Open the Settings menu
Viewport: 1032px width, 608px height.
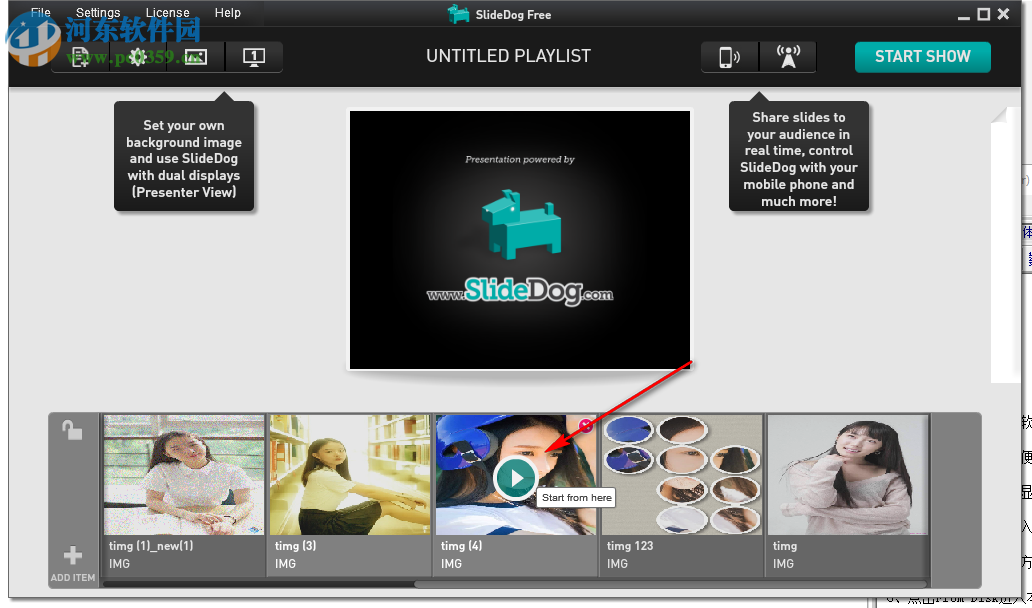click(x=98, y=13)
